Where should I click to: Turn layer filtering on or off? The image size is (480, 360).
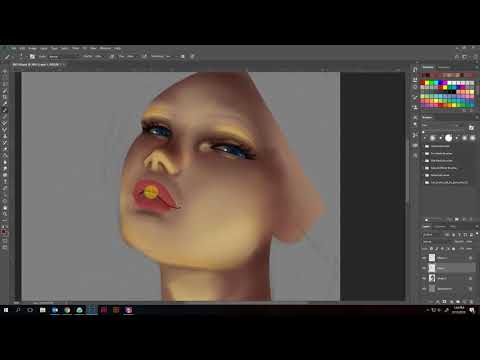[477, 234]
